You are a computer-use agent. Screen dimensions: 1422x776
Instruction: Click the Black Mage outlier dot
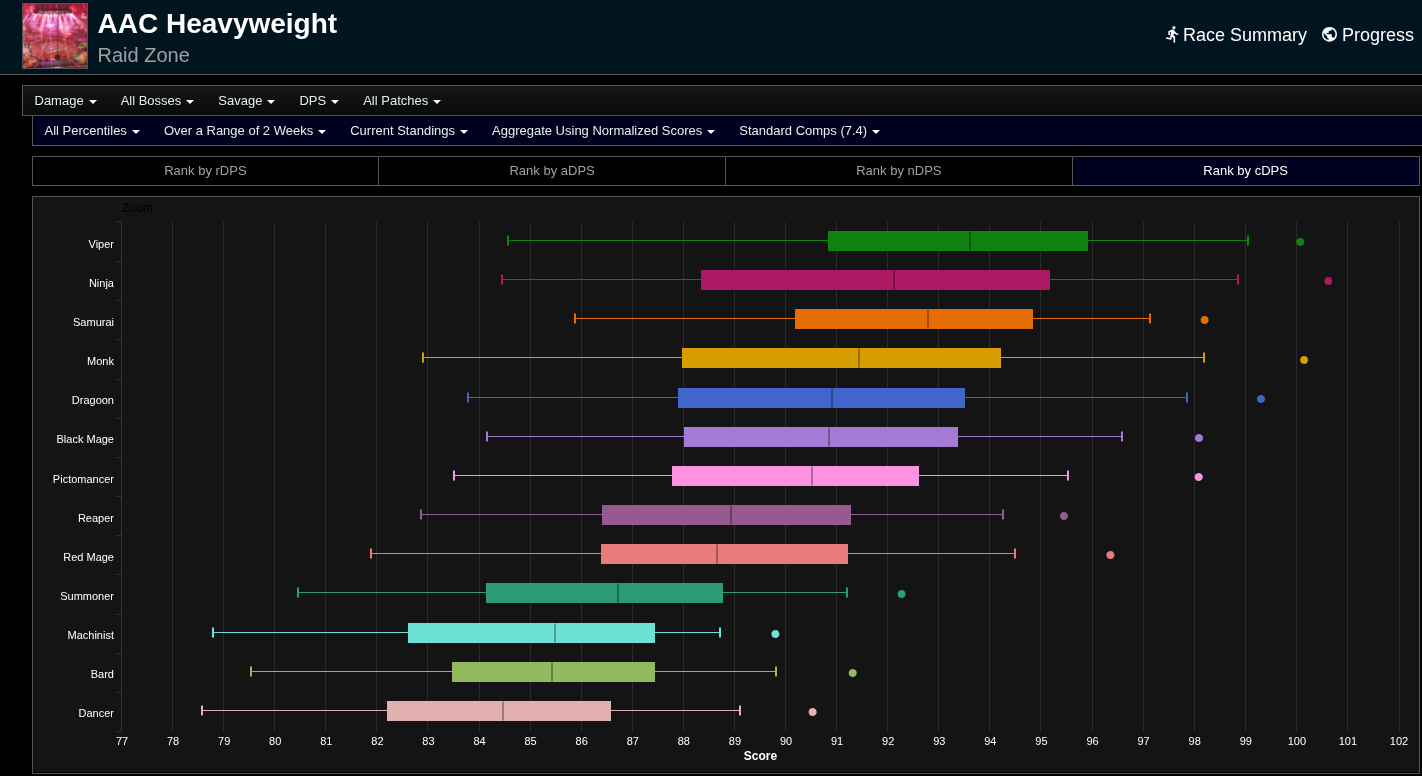tap(1199, 438)
